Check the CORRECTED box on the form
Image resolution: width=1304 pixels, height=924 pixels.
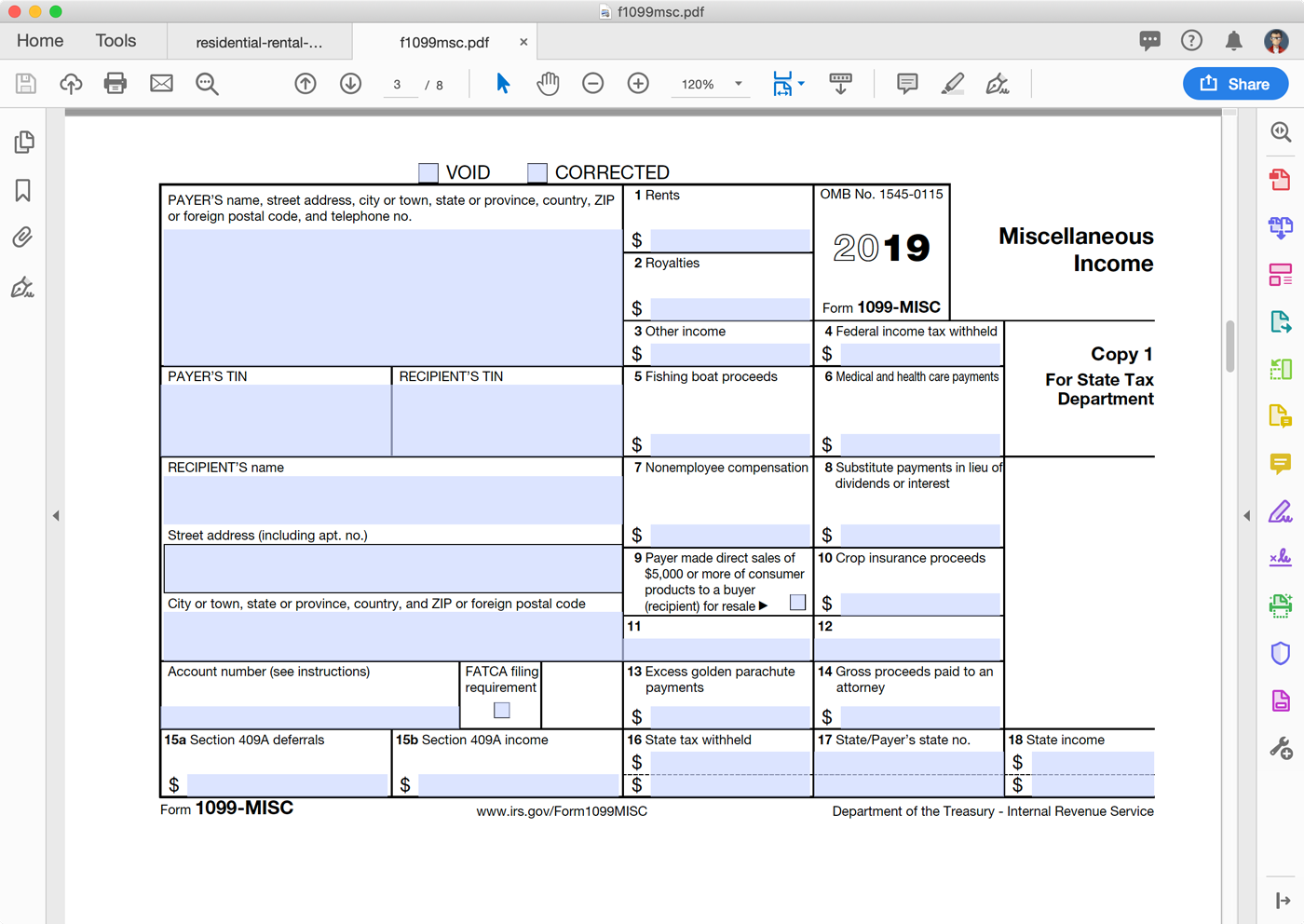537,172
